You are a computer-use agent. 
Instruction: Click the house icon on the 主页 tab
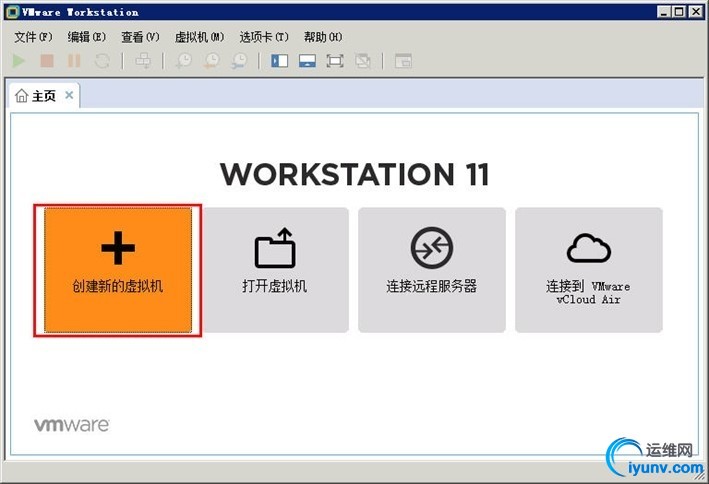[21, 95]
